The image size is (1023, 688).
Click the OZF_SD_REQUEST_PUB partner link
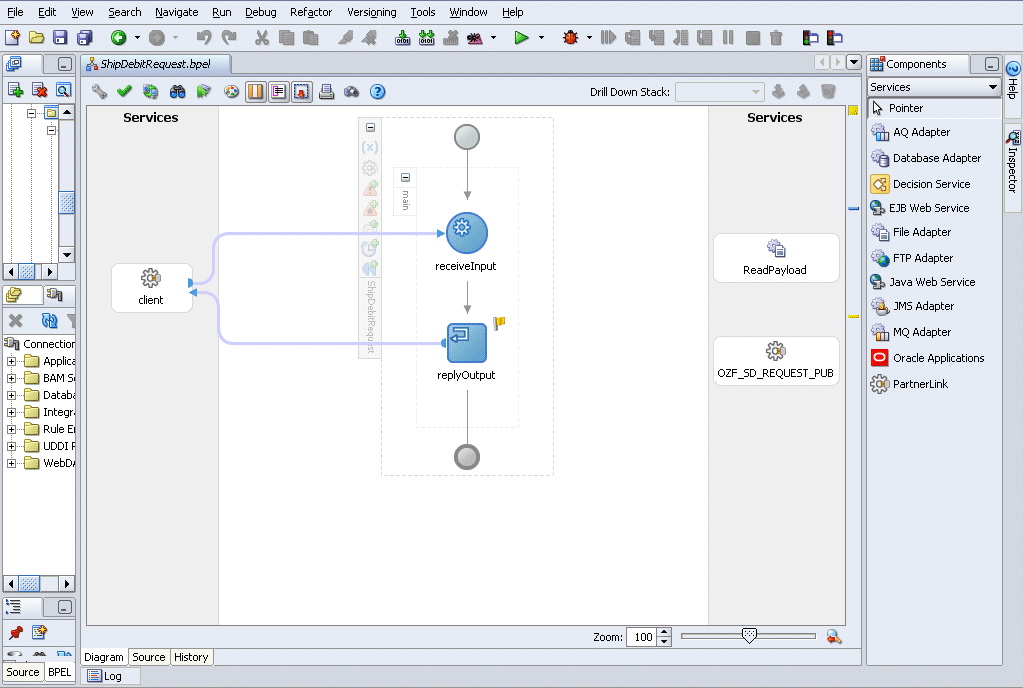(776, 359)
